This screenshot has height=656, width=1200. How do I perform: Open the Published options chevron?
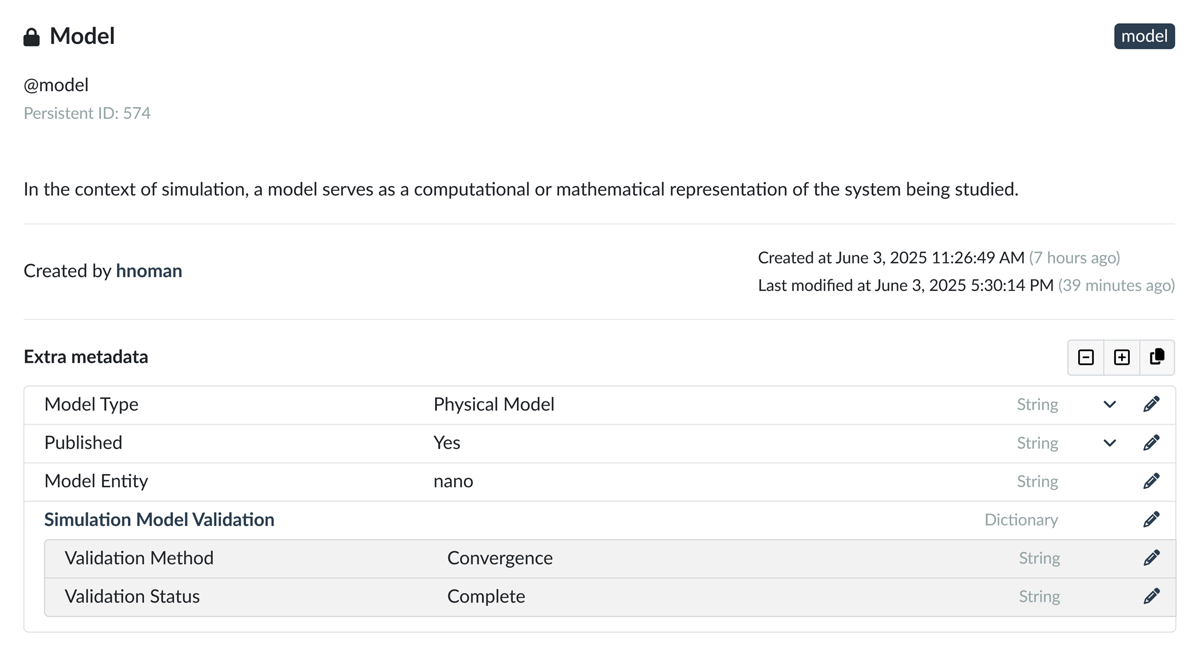(x=1110, y=443)
